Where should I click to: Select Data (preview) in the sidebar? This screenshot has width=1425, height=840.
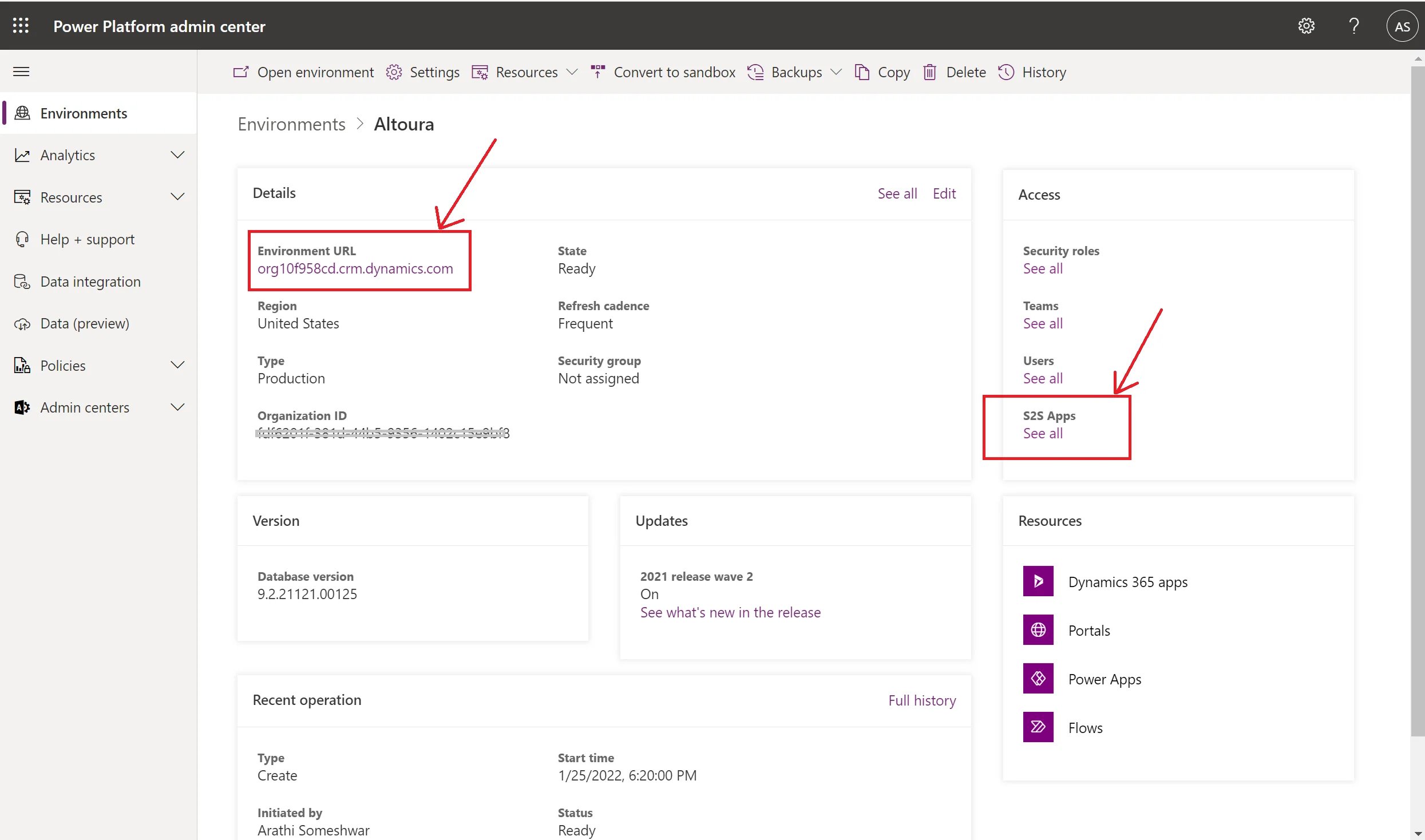(98, 324)
